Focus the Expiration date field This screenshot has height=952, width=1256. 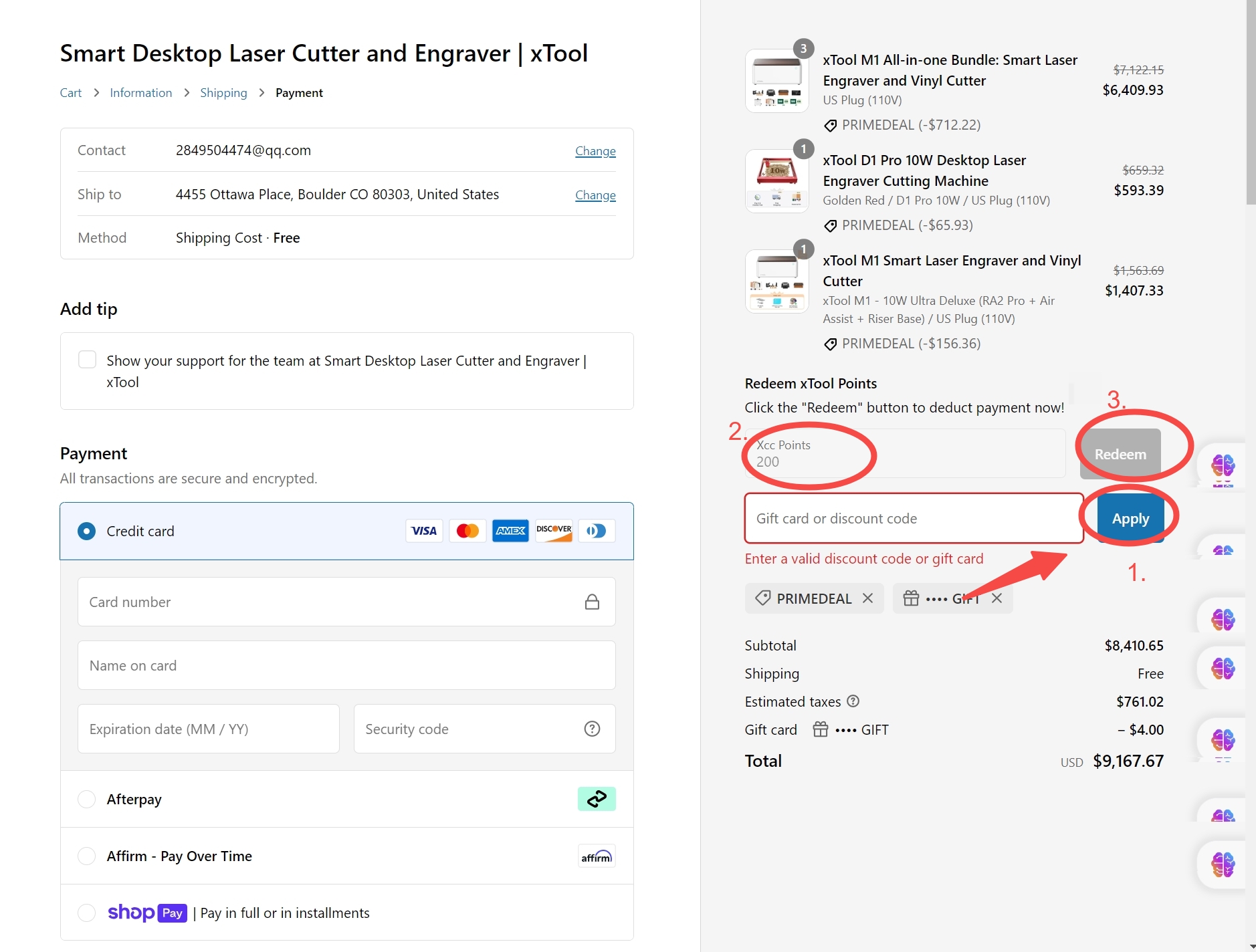(209, 729)
